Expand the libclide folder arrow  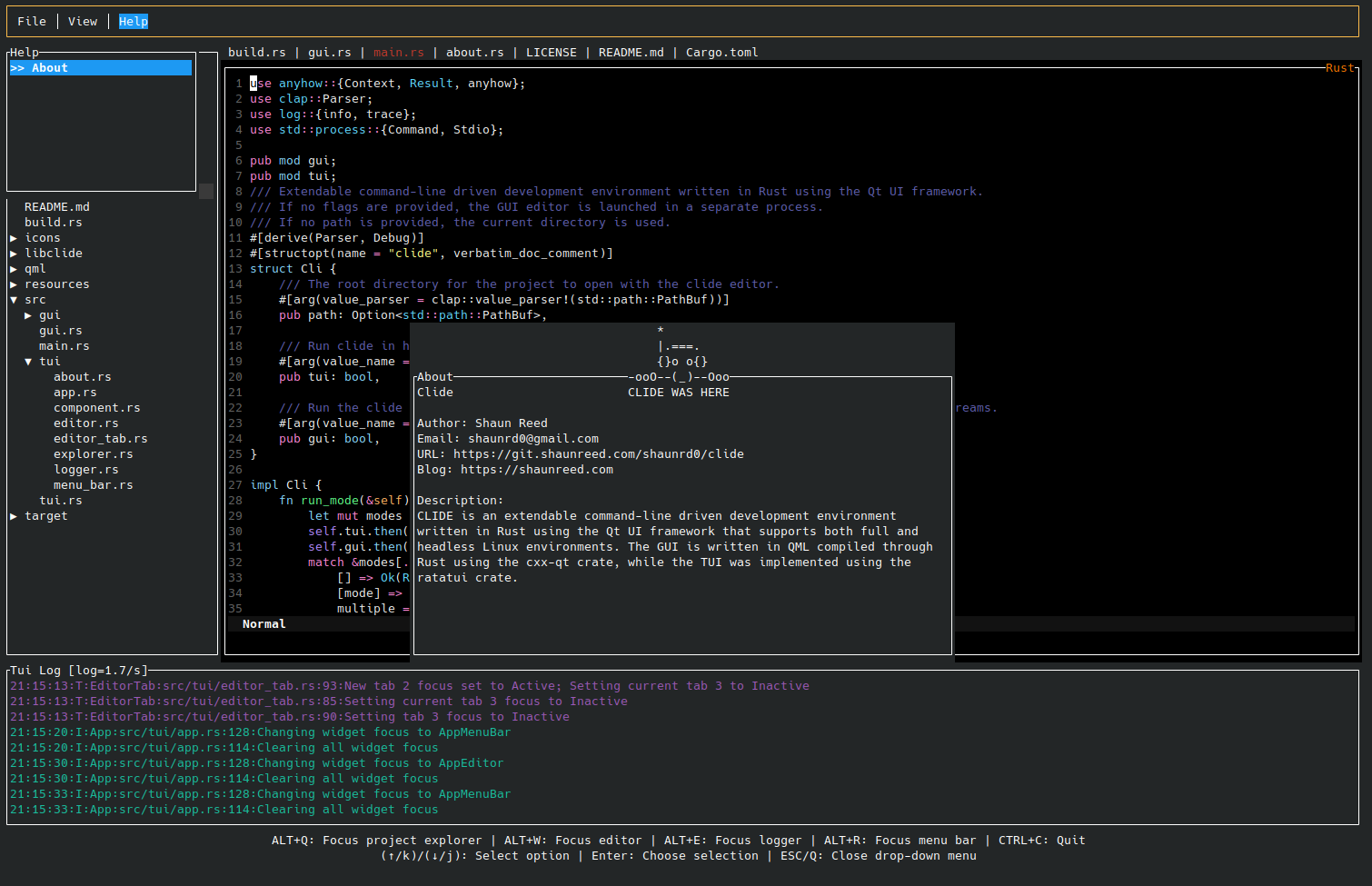tap(14, 254)
